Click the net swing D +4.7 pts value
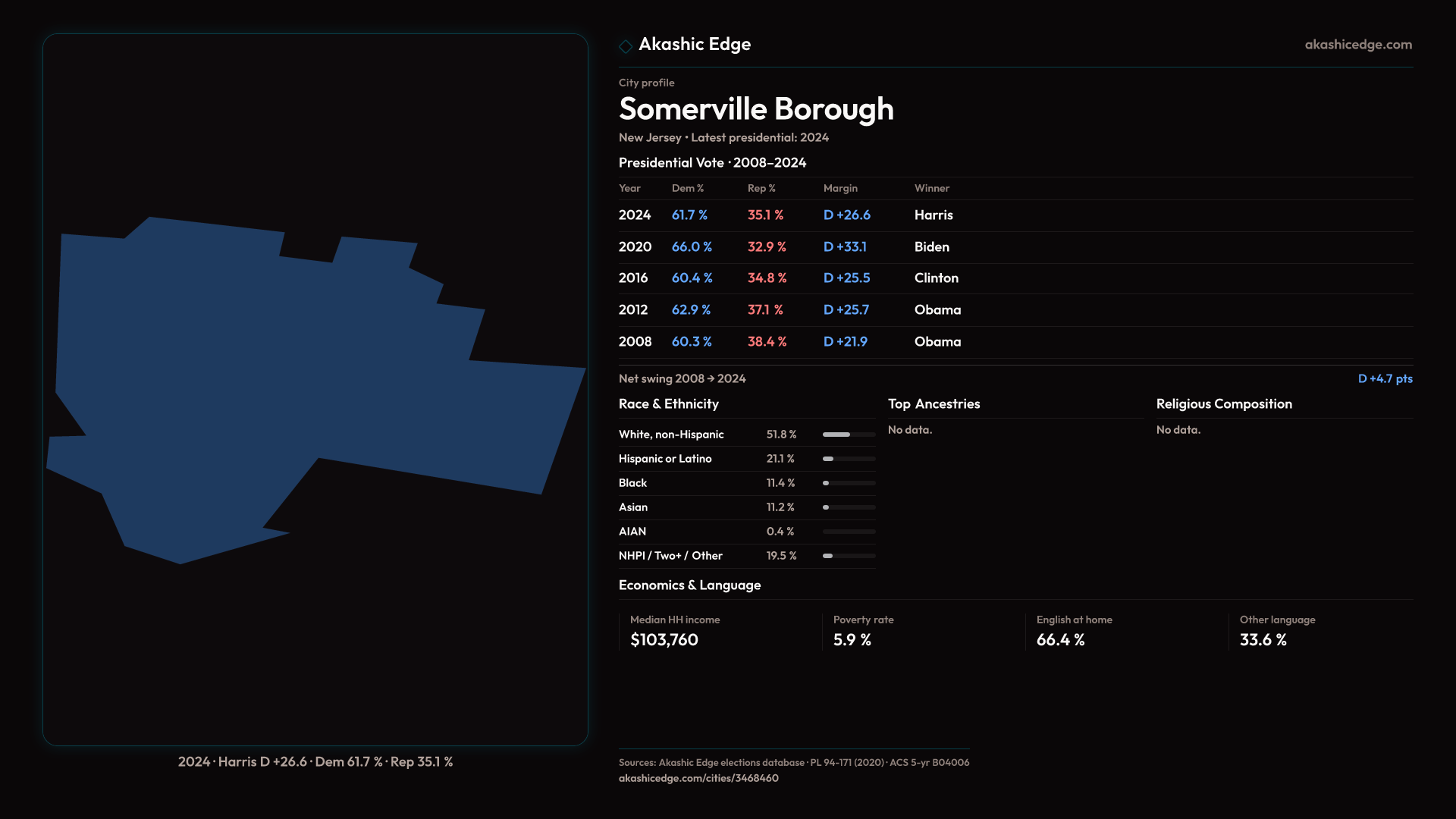This screenshot has height=819, width=1456. pyautogui.click(x=1384, y=378)
